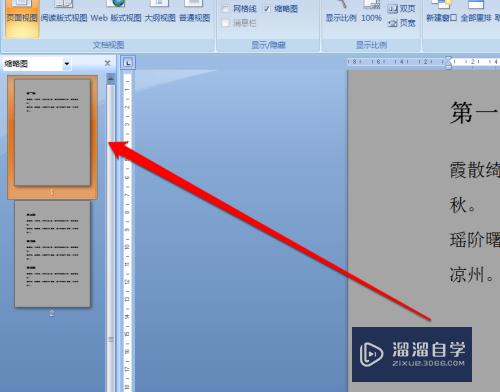Select page 1 thumbnail
The image size is (500, 392).
(52, 132)
